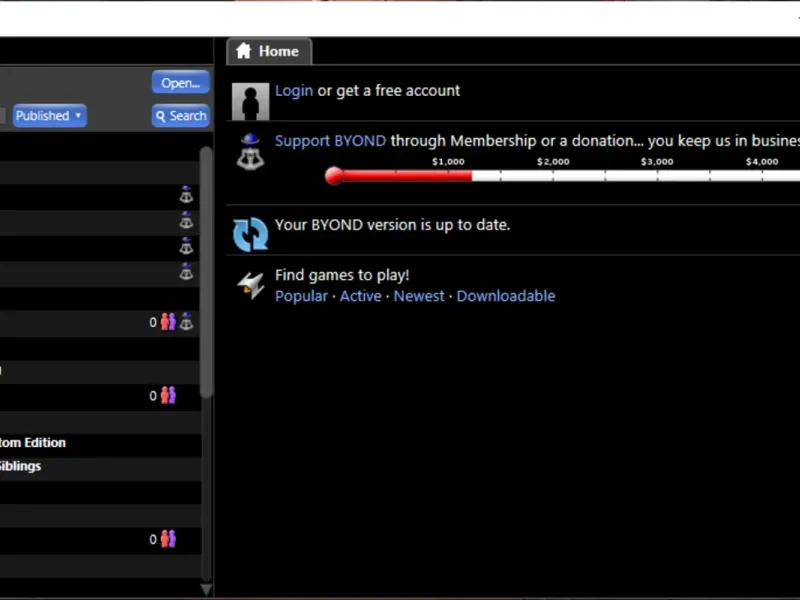The width and height of the screenshot is (800, 600).
Task: Open the Support BYOND link
Action: [x=330, y=141]
